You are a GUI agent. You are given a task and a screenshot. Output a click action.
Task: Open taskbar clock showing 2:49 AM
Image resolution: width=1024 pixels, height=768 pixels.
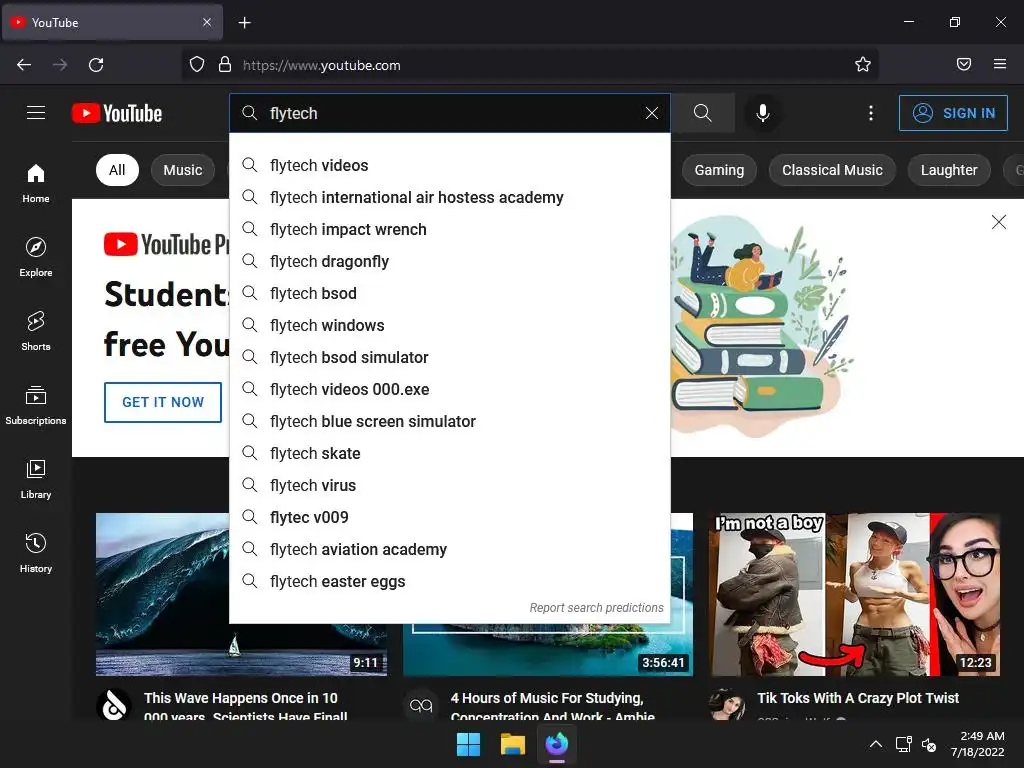click(978, 744)
